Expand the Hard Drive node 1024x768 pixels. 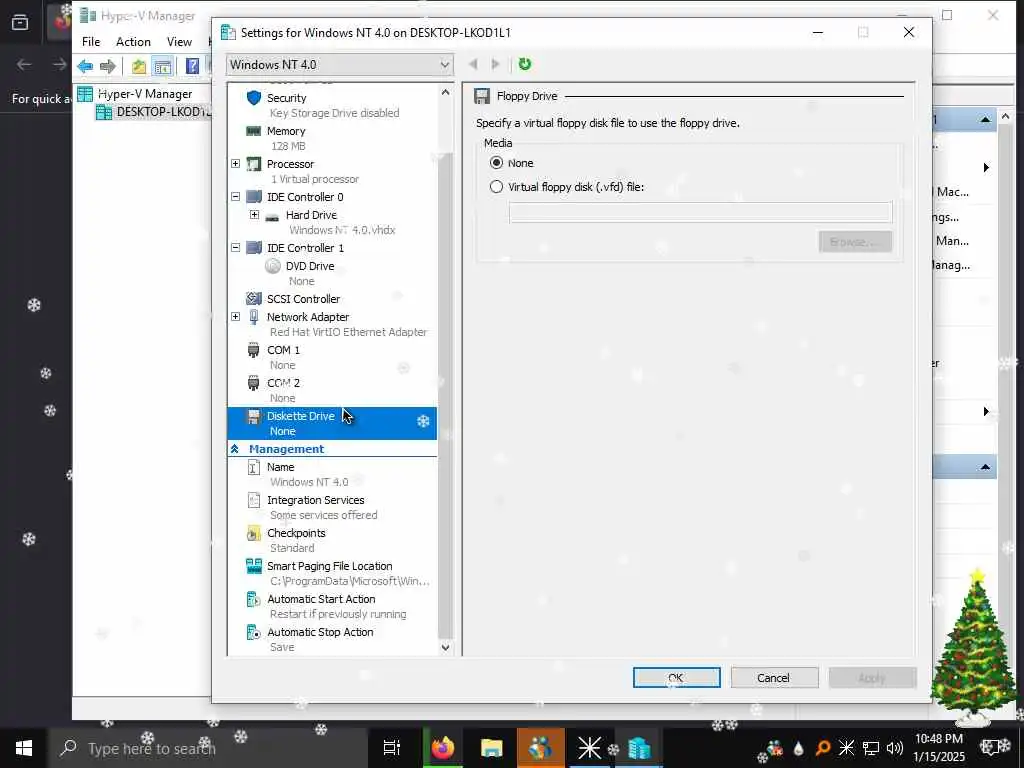point(255,215)
